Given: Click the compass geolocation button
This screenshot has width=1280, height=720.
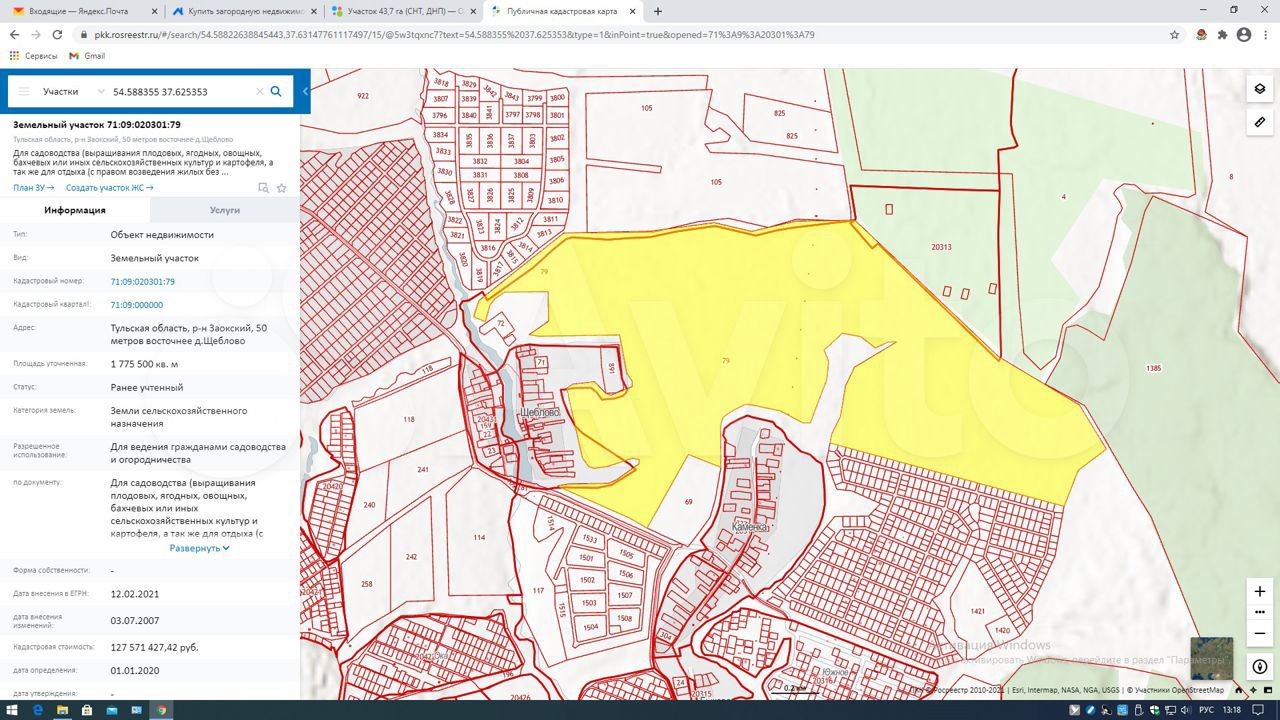Looking at the screenshot, I should [x=1259, y=667].
